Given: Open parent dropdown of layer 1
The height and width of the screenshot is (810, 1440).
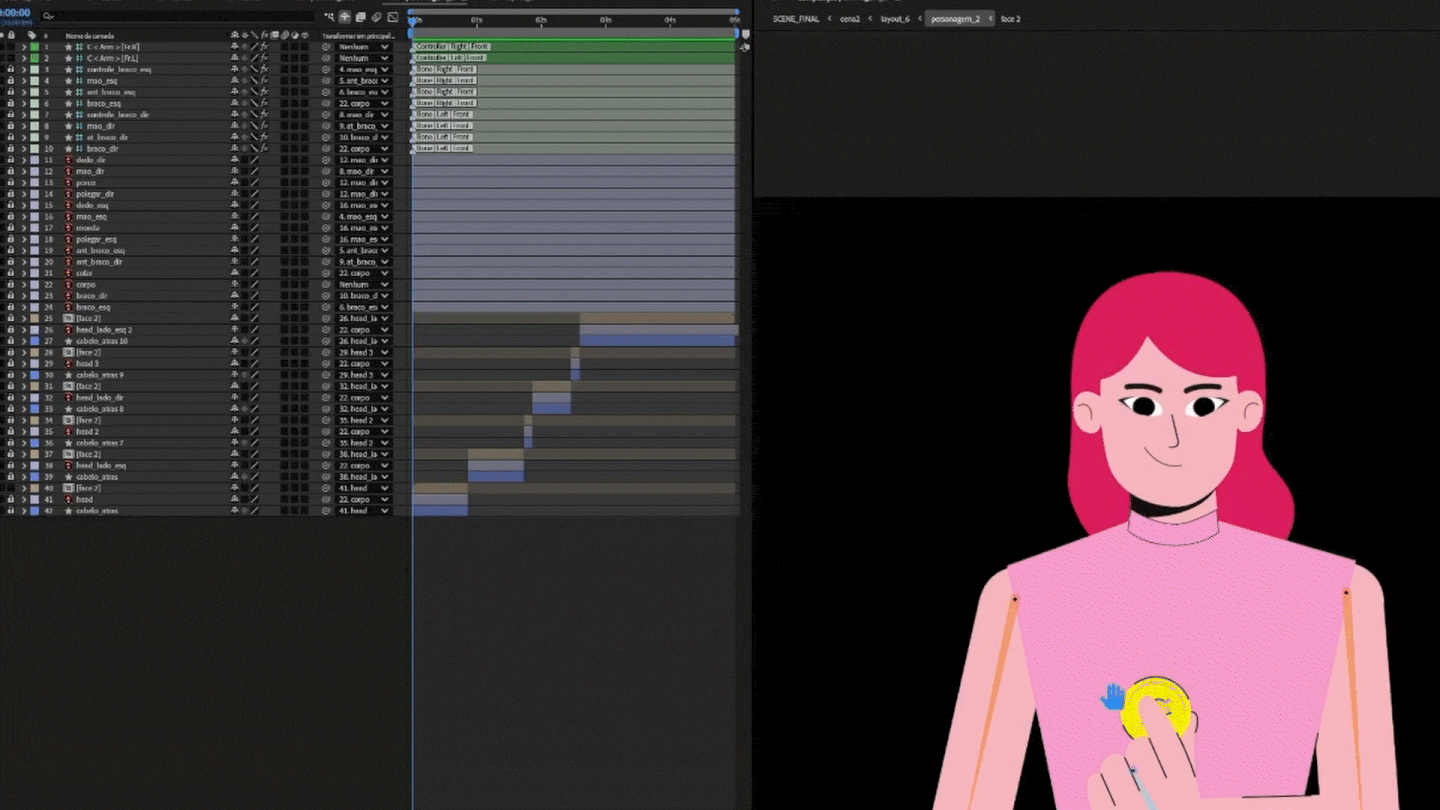Looking at the screenshot, I should pyautogui.click(x=363, y=47).
